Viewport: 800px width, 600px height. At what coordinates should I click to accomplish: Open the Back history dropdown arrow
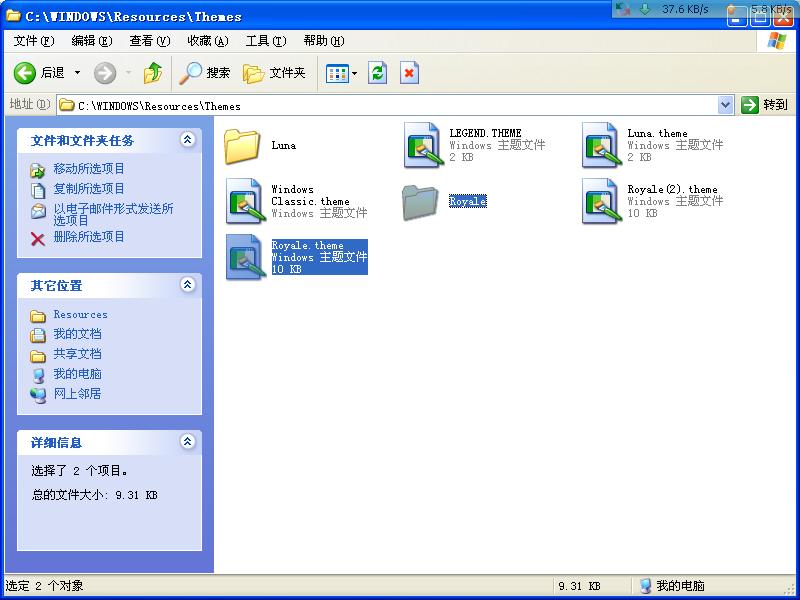click(78, 73)
